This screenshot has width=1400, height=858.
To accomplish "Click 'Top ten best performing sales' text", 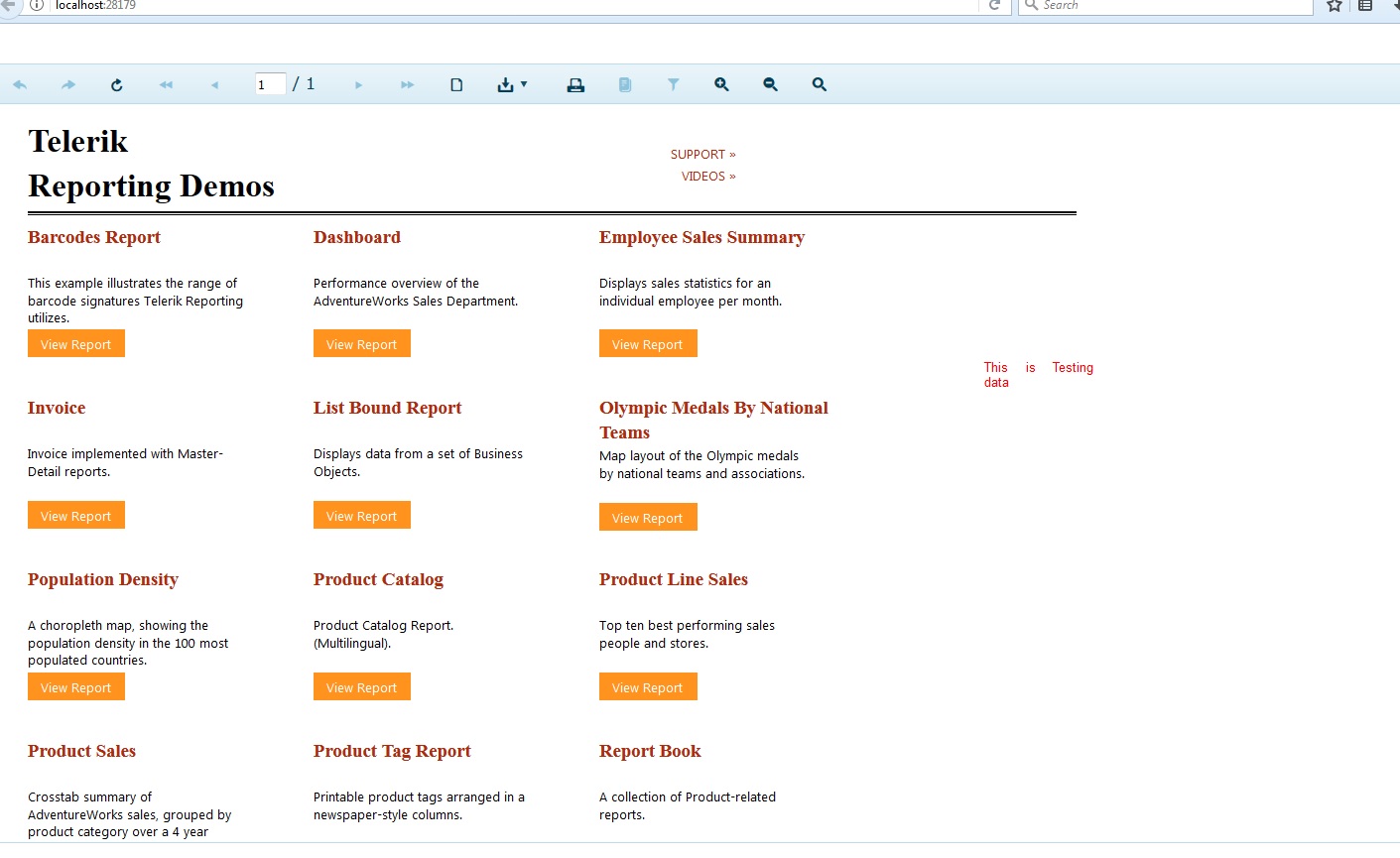I will (x=687, y=635).
